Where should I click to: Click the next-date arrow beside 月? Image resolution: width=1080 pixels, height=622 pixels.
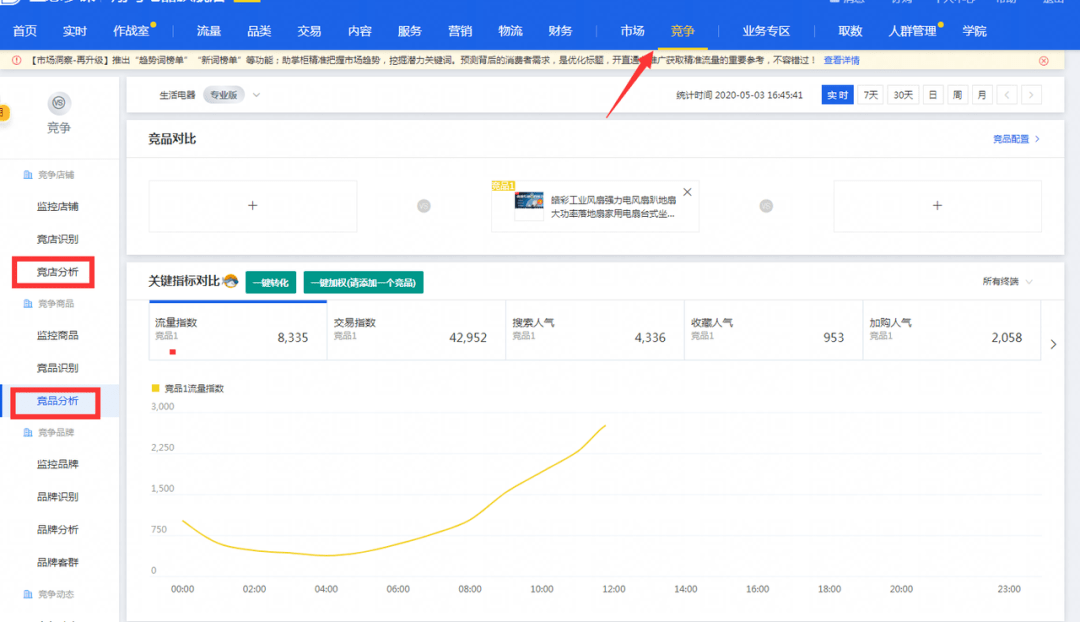[1032, 95]
